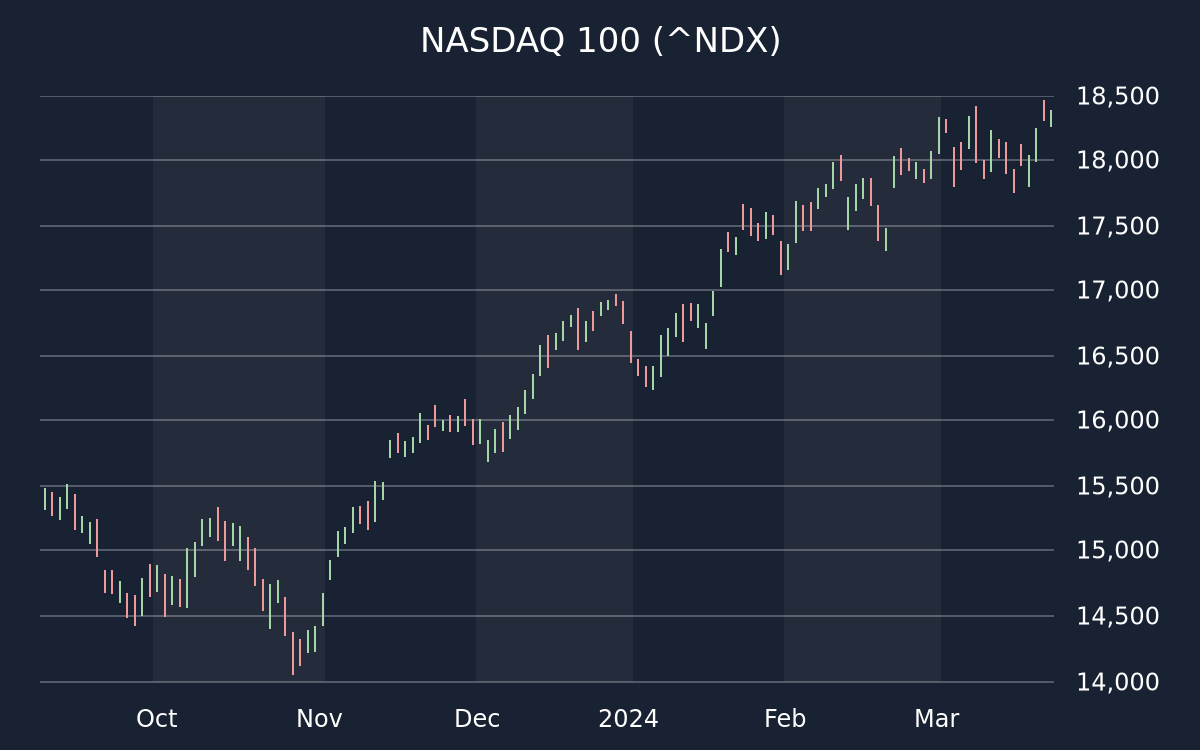The image size is (1200, 750).
Task: Click the 15,500 price axis label
Action: pos(1117,487)
